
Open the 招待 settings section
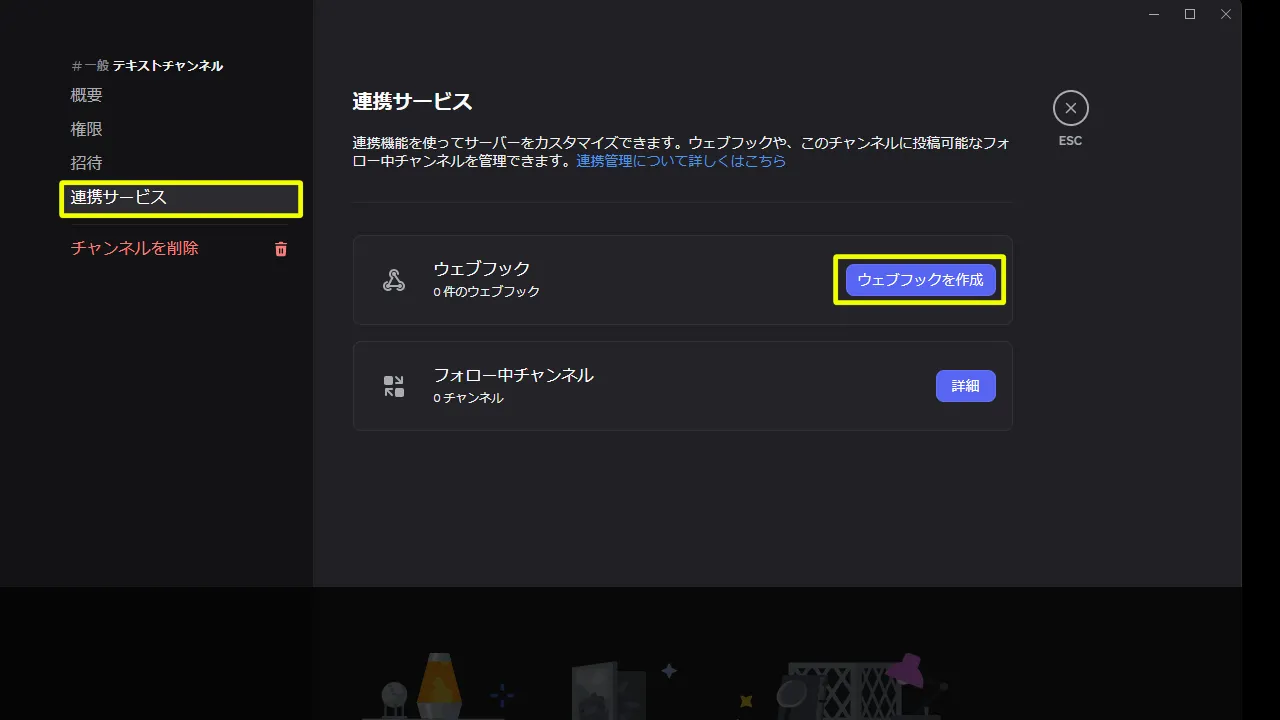point(86,162)
